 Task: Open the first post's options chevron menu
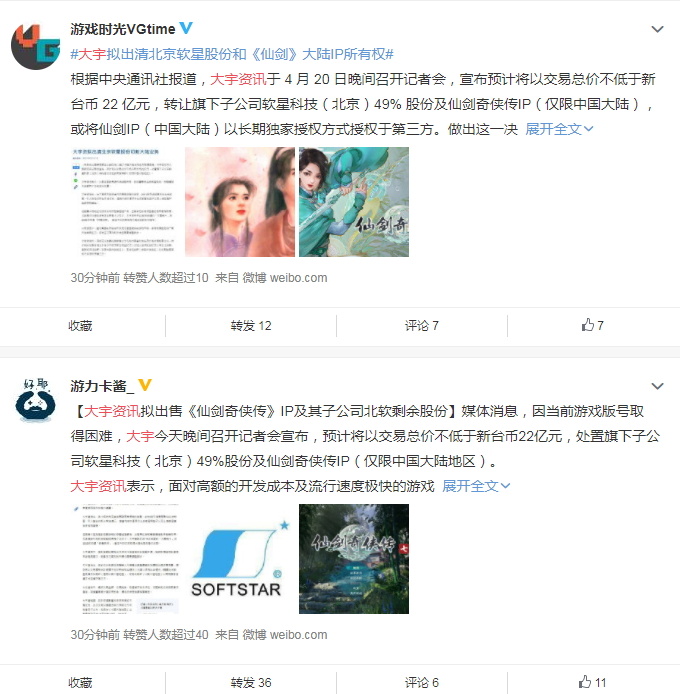657,29
